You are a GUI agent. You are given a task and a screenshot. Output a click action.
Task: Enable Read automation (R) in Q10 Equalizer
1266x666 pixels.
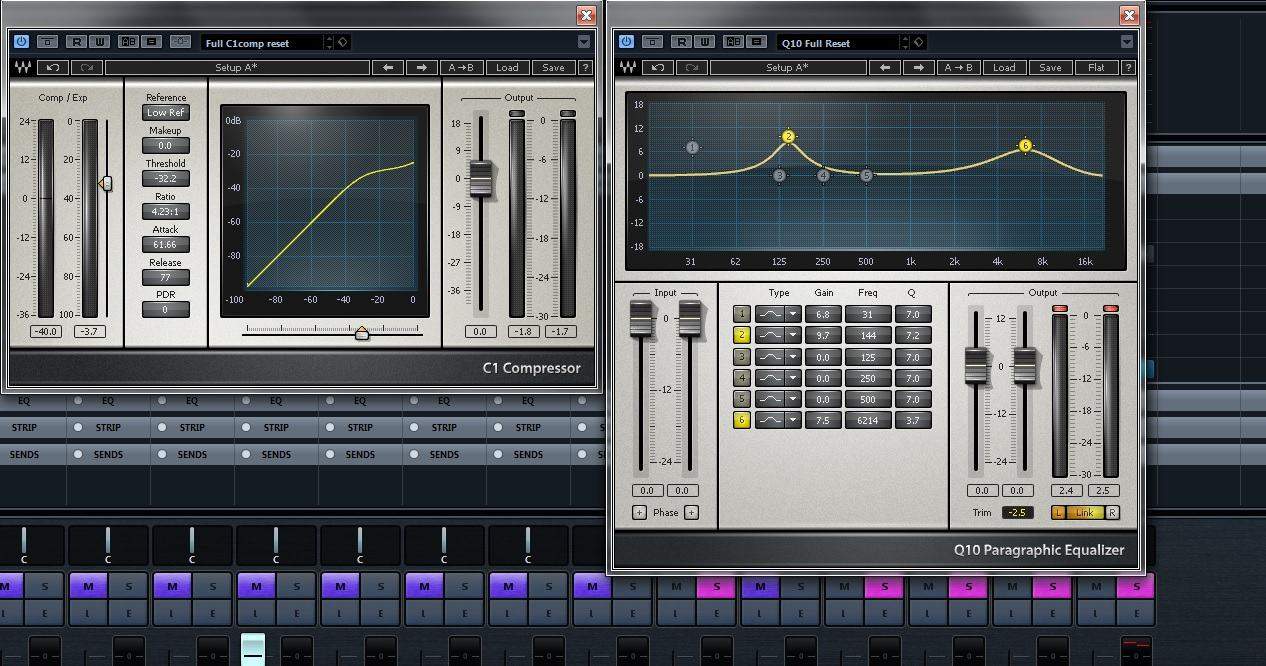[x=682, y=42]
